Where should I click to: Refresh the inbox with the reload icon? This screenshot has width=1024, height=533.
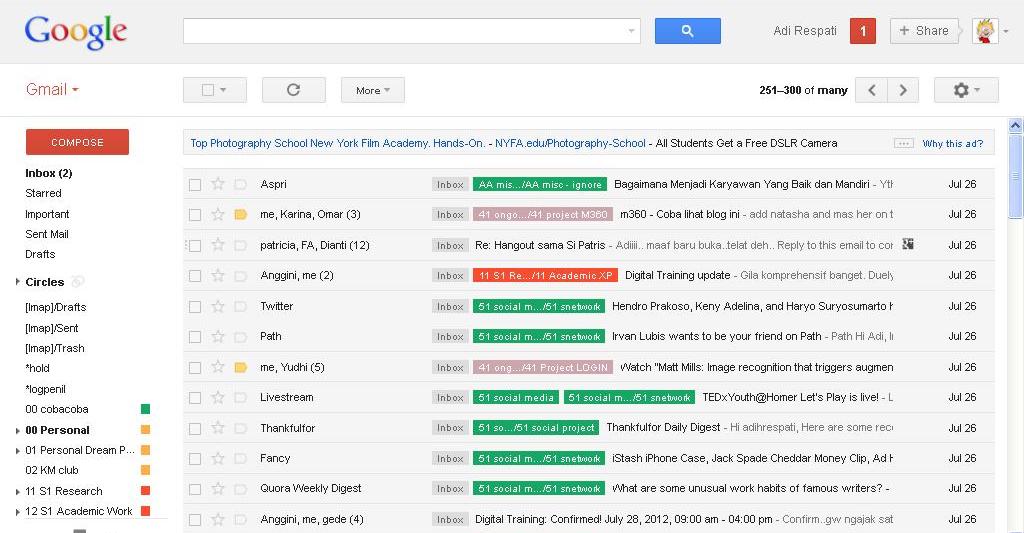[x=293, y=90]
